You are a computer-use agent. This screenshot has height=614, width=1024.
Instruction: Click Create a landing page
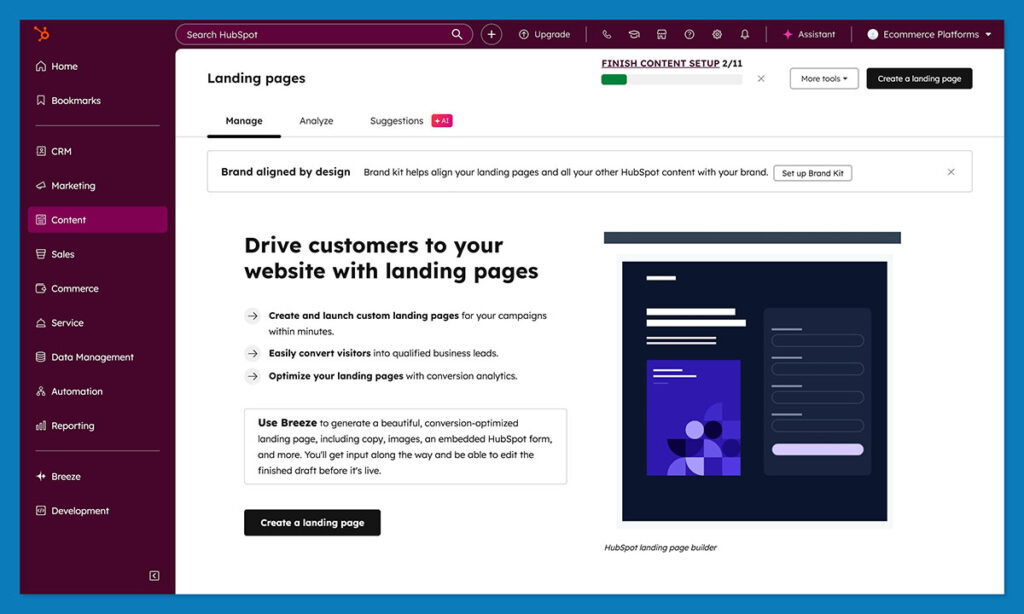pyautogui.click(x=919, y=78)
